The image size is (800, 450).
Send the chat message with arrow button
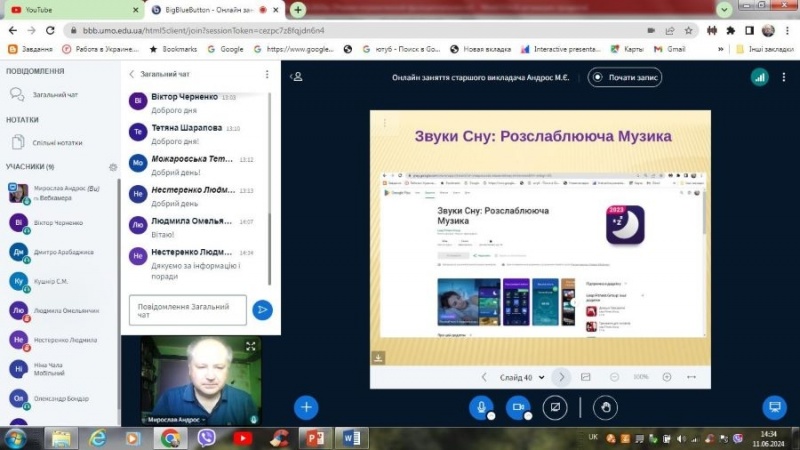tap(262, 310)
